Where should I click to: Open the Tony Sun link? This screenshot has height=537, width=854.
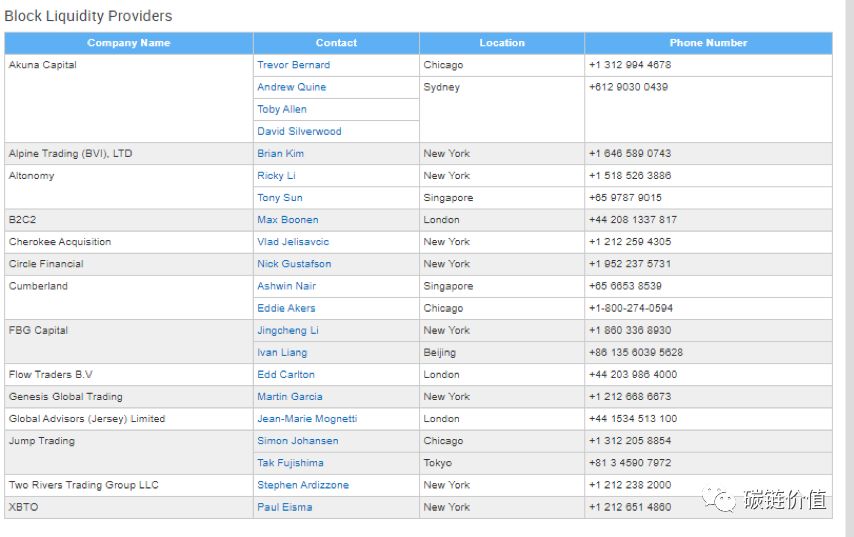279,198
